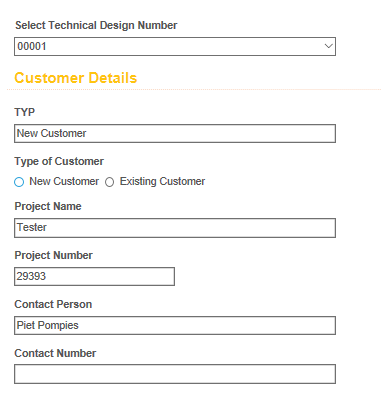This screenshot has height=394, width=381.
Task: Click the Project Name label text
Action: (48, 206)
